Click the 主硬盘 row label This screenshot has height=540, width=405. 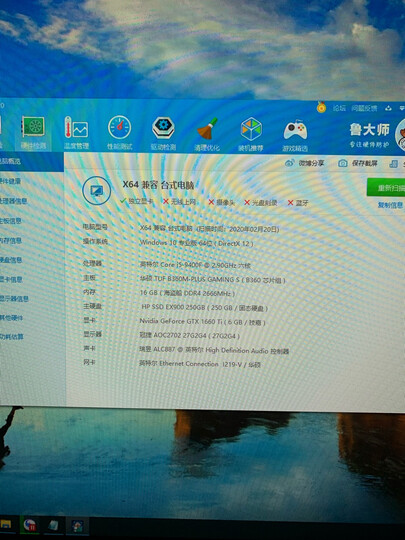pyautogui.click(x=92, y=306)
